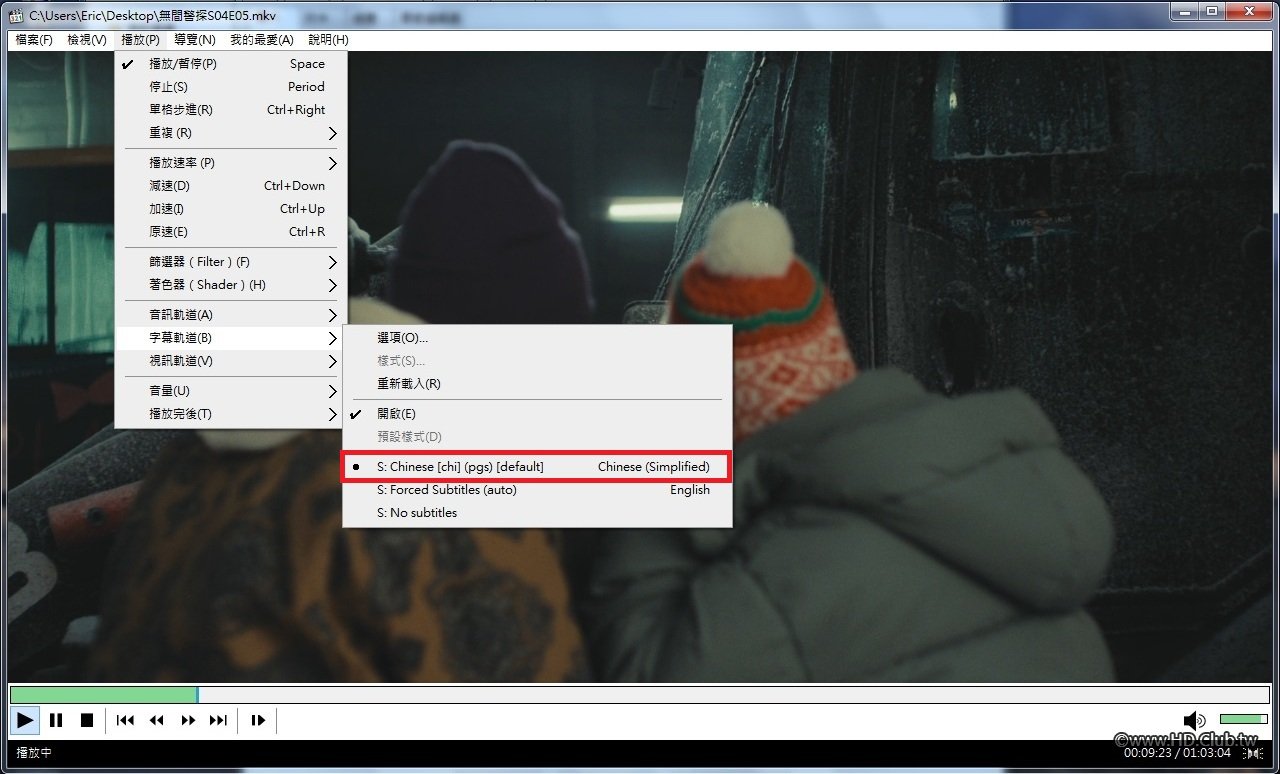Choose 加速(I) to speed up playback
Image resolution: width=1280 pixels, height=774 pixels.
pos(231,209)
